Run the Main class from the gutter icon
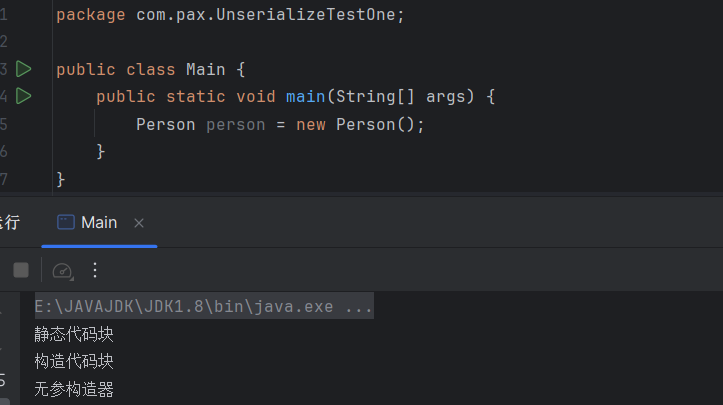This screenshot has height=405, width=723. click(x=24, y=69)
